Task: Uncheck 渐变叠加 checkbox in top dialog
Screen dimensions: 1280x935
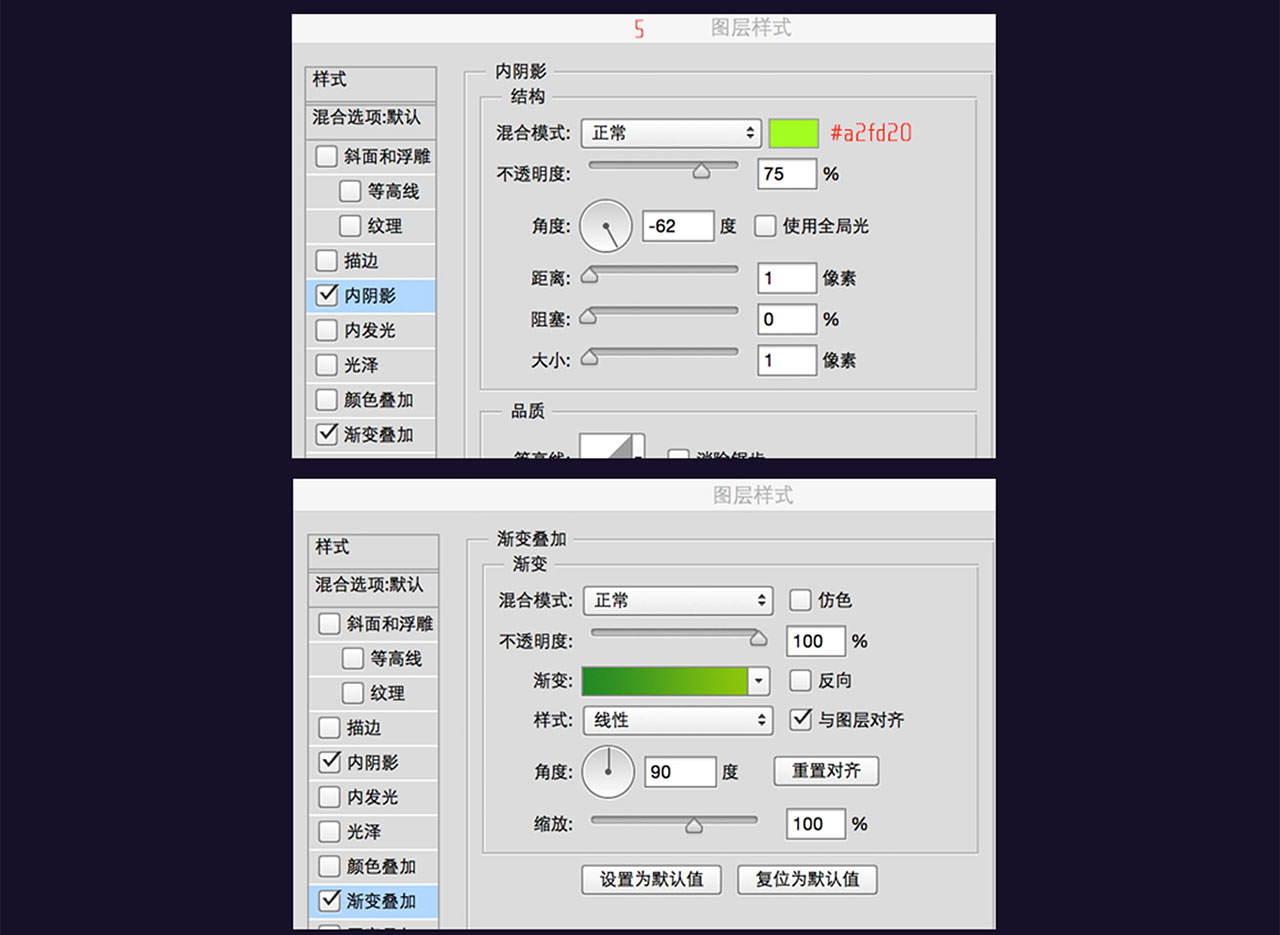Action: pos(326,434)
